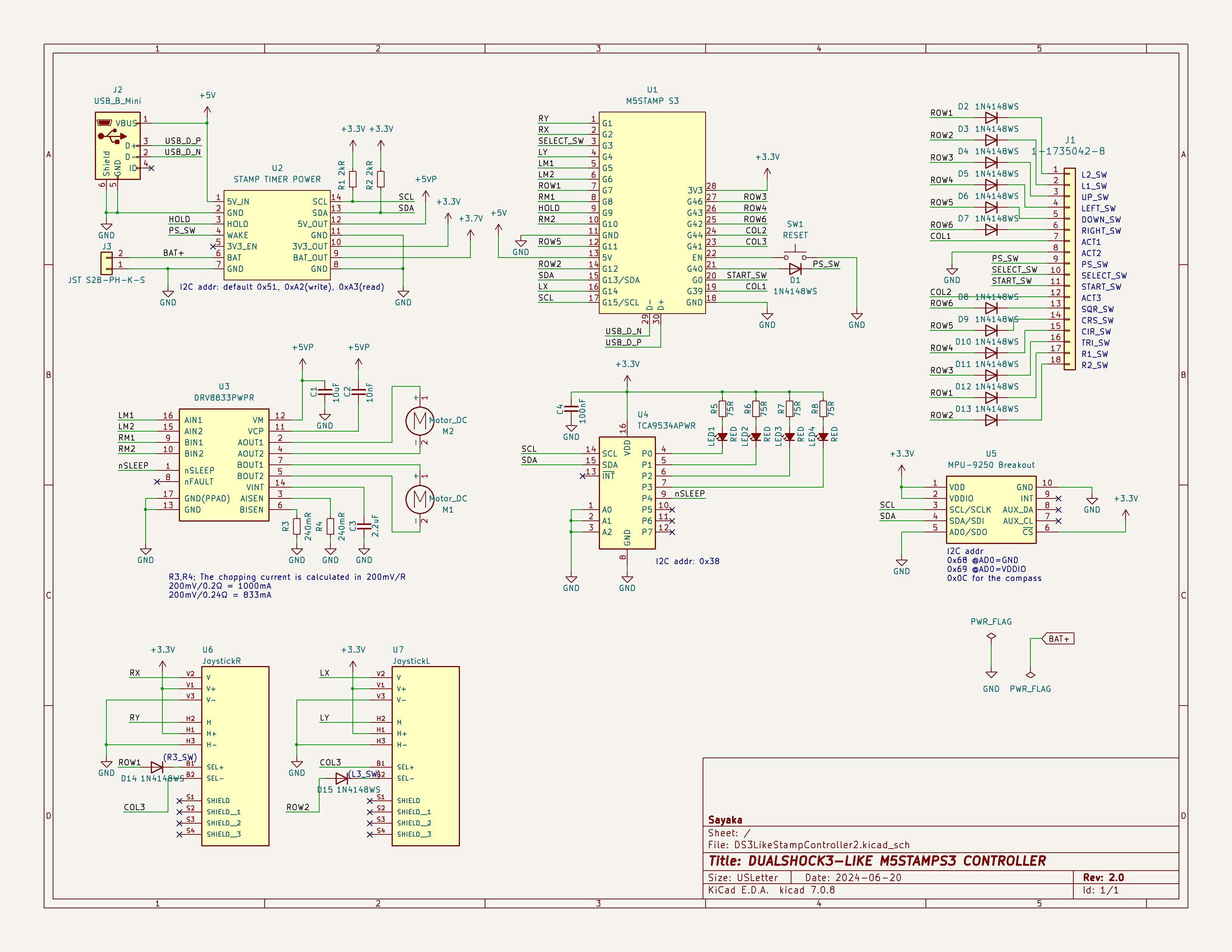The height and width of the screenshot is (952, 1232).
Task: Select the author text 'Sayaka'
Action: (725, 820)
